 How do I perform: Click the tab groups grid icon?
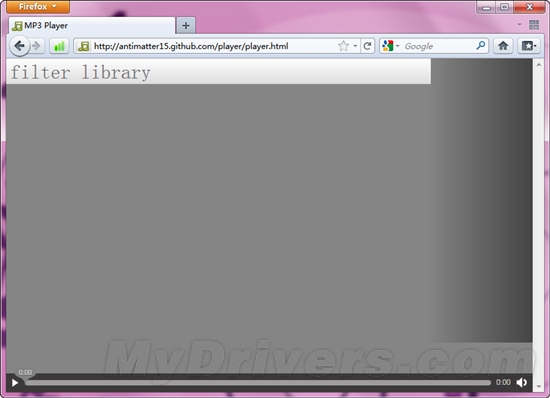point(534,25)
